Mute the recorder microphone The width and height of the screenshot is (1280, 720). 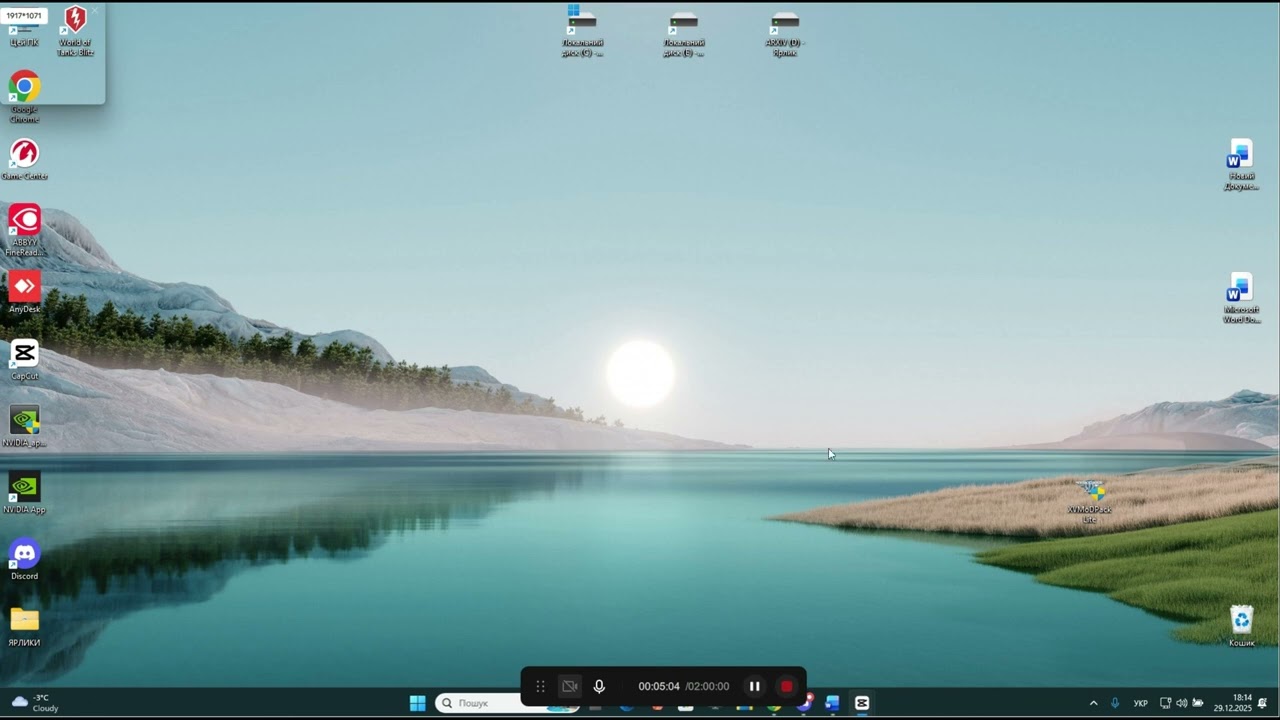[599, 686]
